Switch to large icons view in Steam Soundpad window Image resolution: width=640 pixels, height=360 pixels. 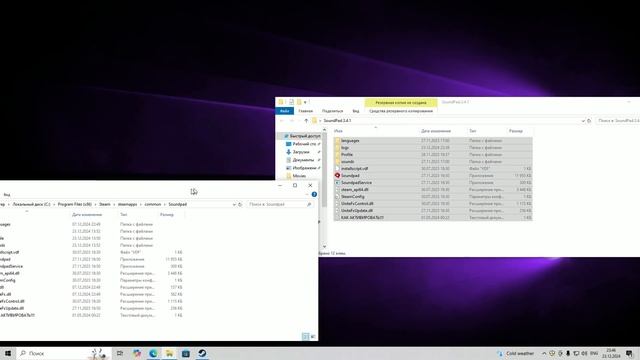tap(313, 336)
